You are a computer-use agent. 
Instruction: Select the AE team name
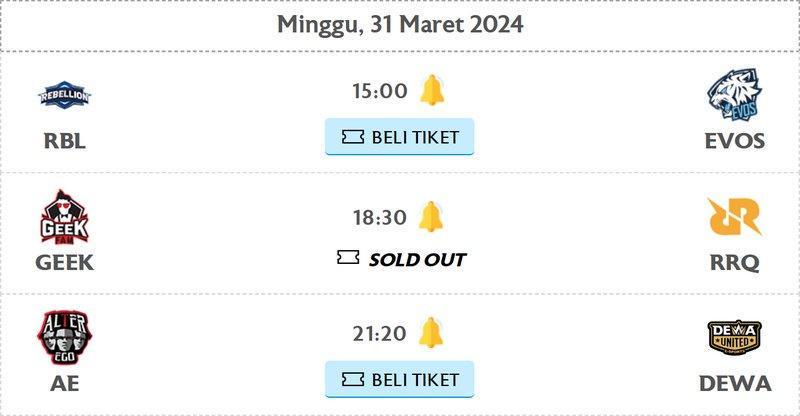64,383
